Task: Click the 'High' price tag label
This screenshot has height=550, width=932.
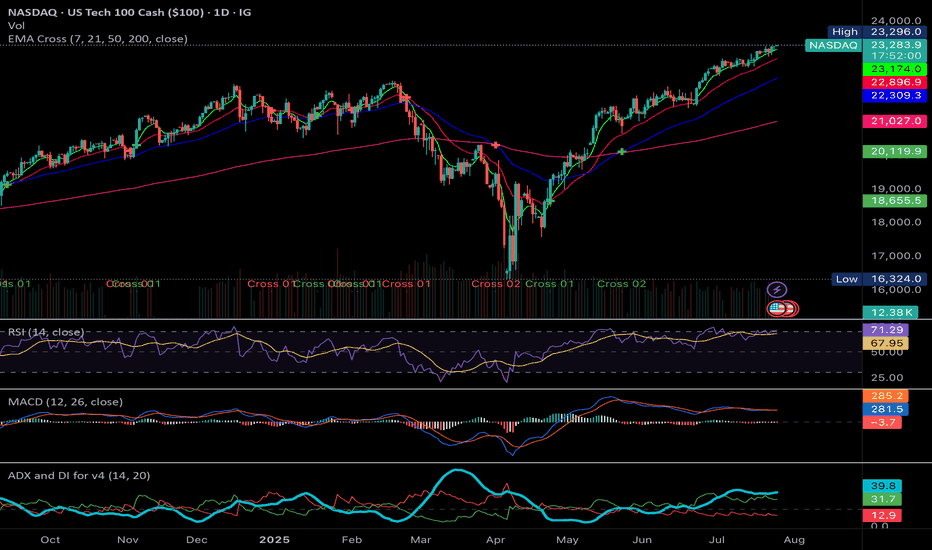Action: [845, 32]
